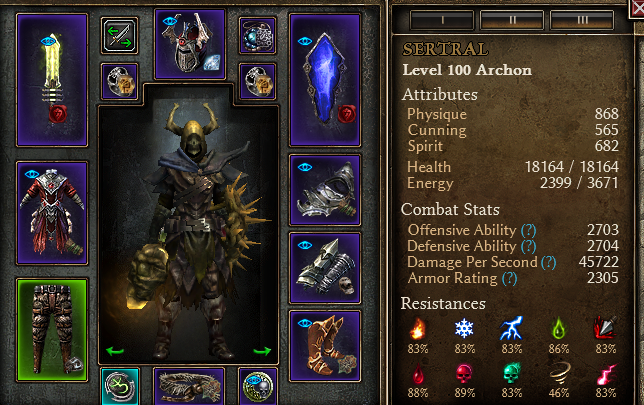Switch to character stats tab II
The image size is (644, 405).
pos(512,20)
